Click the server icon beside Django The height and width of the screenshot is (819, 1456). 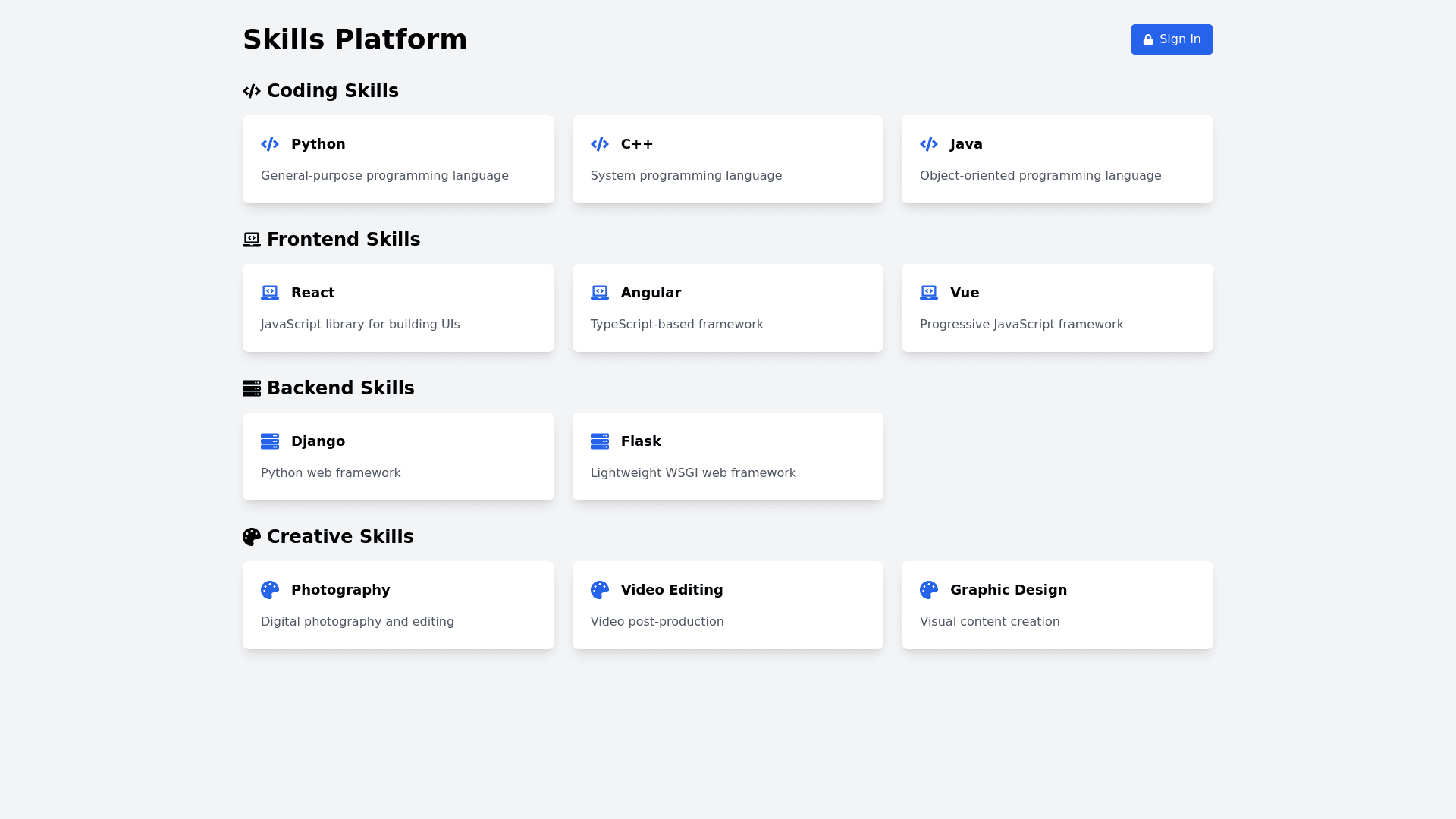tap(270, 441)
